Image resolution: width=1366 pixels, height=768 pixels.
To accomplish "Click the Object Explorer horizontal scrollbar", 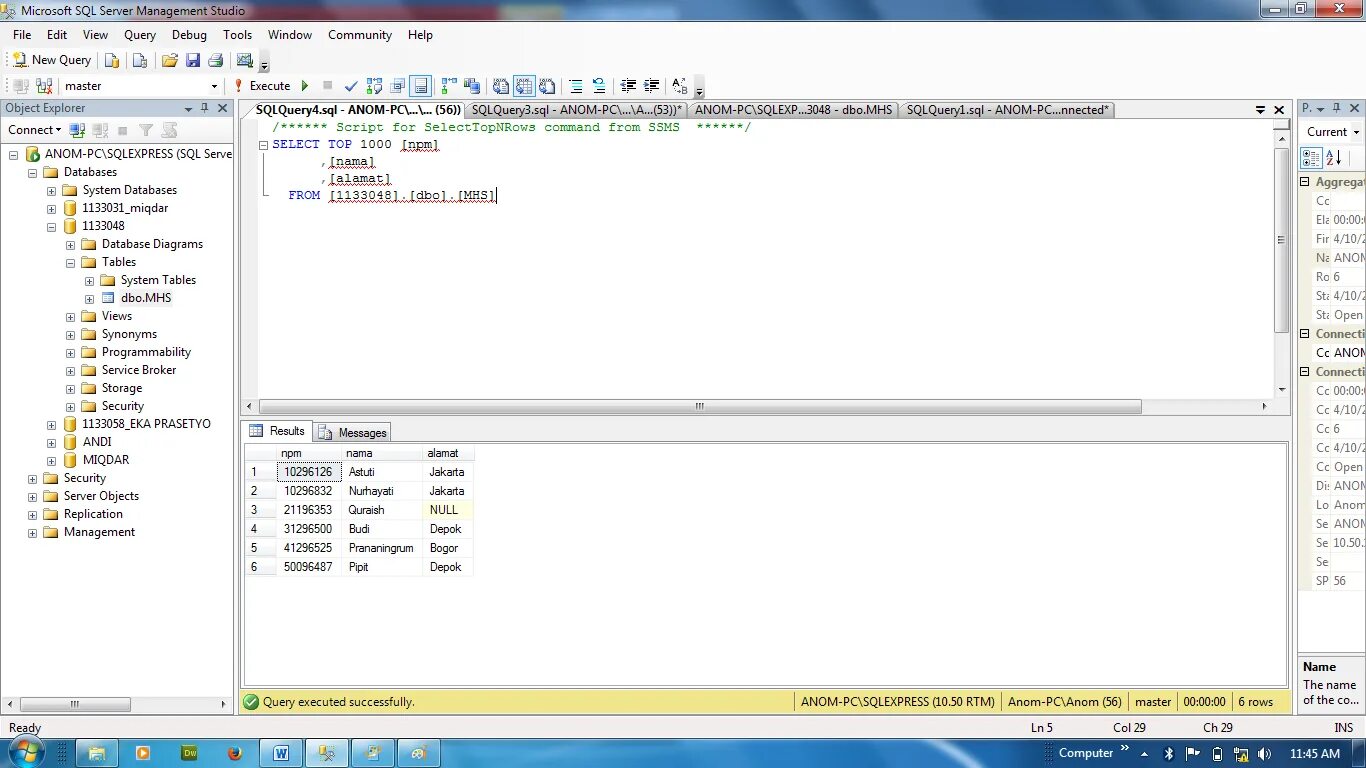I will (x=75, y=704).
